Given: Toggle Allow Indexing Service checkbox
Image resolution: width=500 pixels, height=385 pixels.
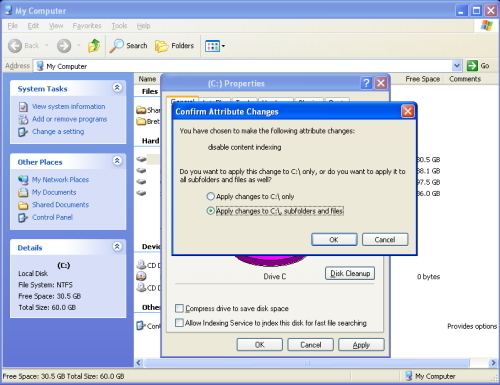Looking at the screenshot, I should coord(179,323).
